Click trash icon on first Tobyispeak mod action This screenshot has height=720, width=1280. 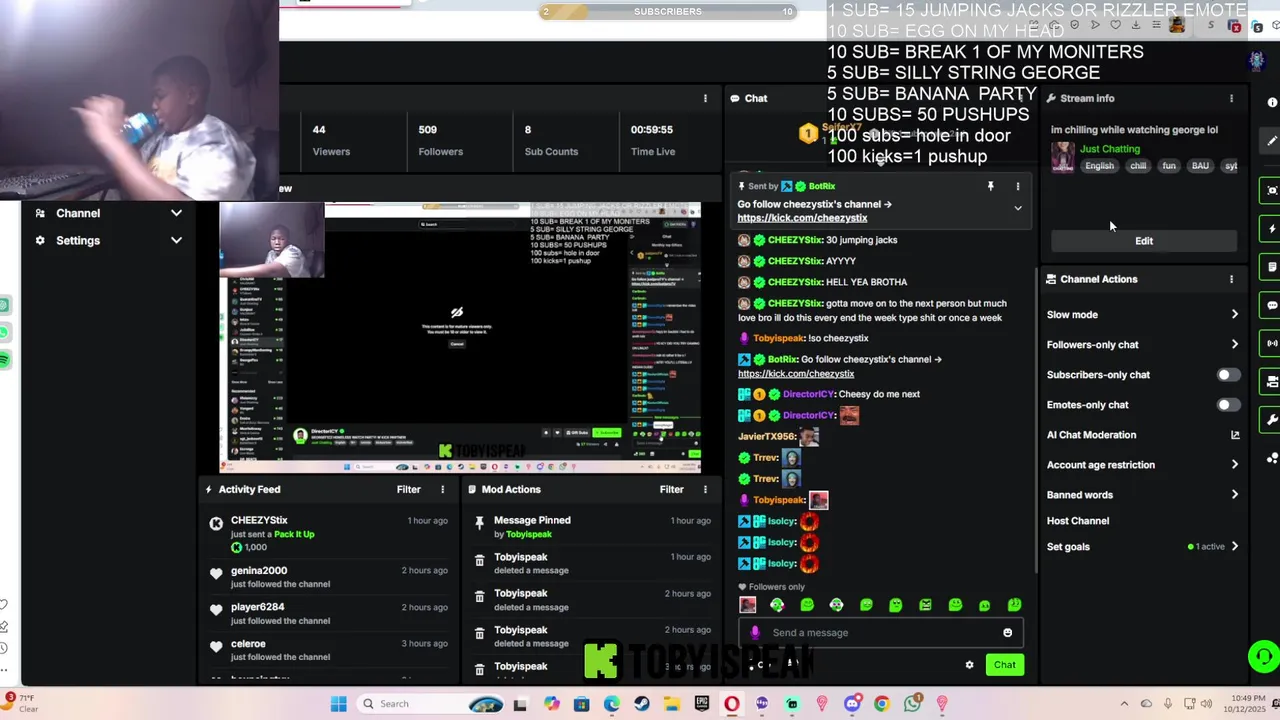point(479,563)
